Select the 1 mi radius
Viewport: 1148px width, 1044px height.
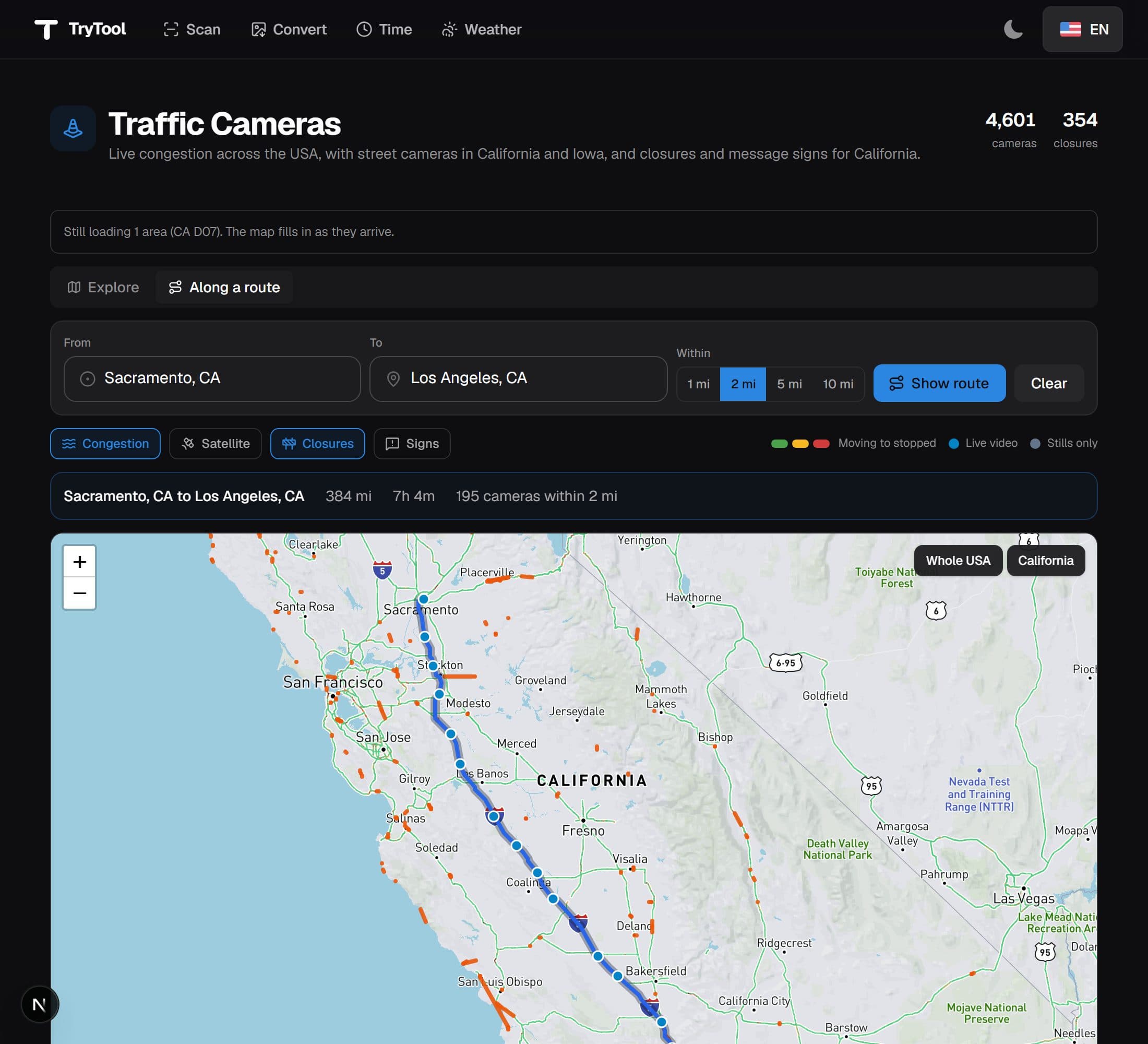tap(698, 384)
